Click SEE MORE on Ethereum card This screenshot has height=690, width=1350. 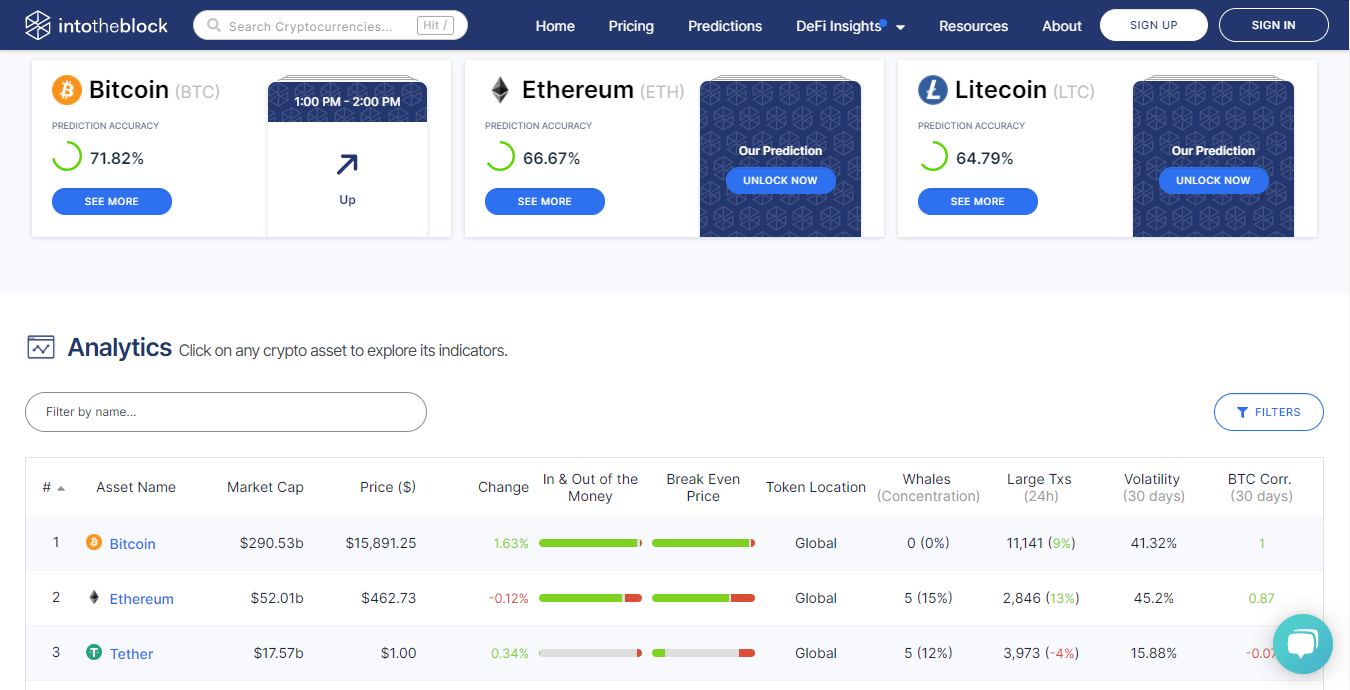coord(545,201)
